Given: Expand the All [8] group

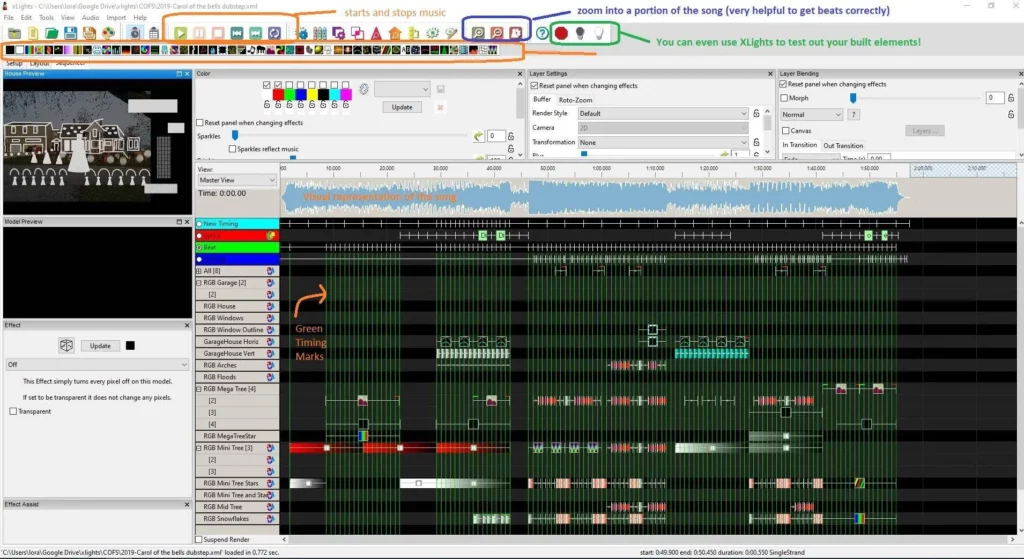Looking at the screenshot, I should (199, 271).
